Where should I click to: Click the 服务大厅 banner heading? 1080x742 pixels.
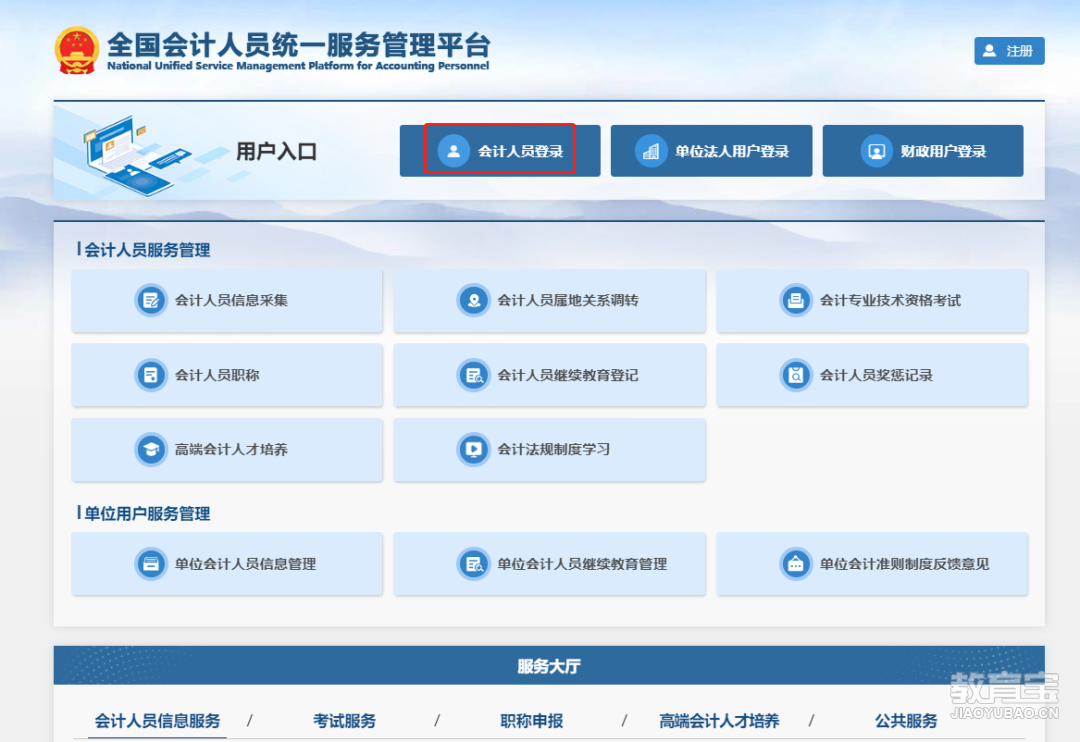point(549,666)
